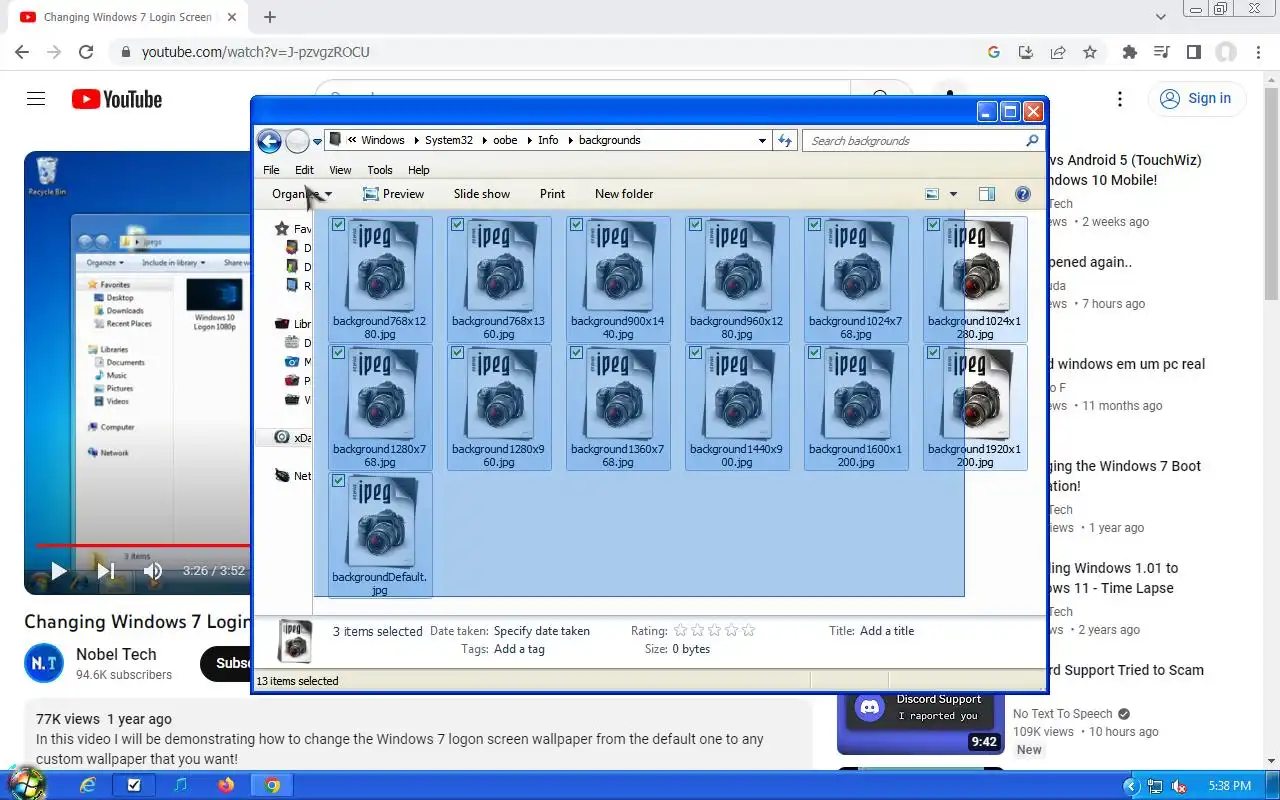The height and width of the screenshot is (800, 1280).
Task: Click the change view icon in Explorer
Action: (932, 194)
